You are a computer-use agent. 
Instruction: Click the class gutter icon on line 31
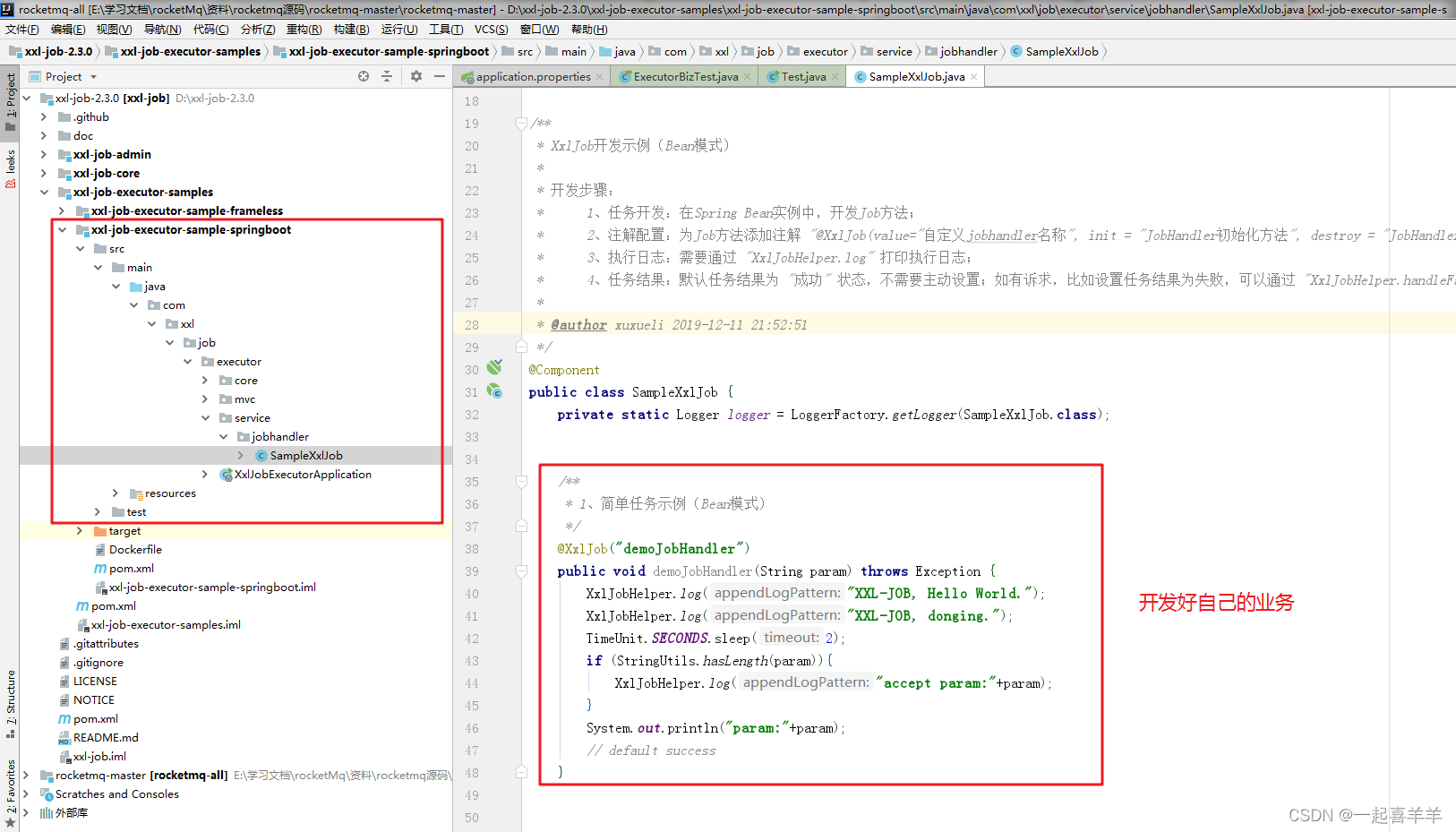coord(494,390)
